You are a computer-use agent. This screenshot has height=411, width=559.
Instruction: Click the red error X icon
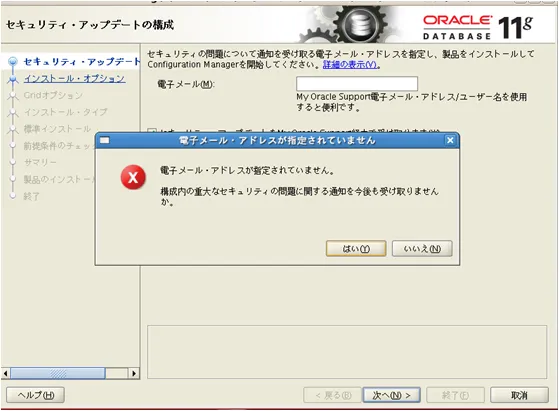click(x=133, y=177)
